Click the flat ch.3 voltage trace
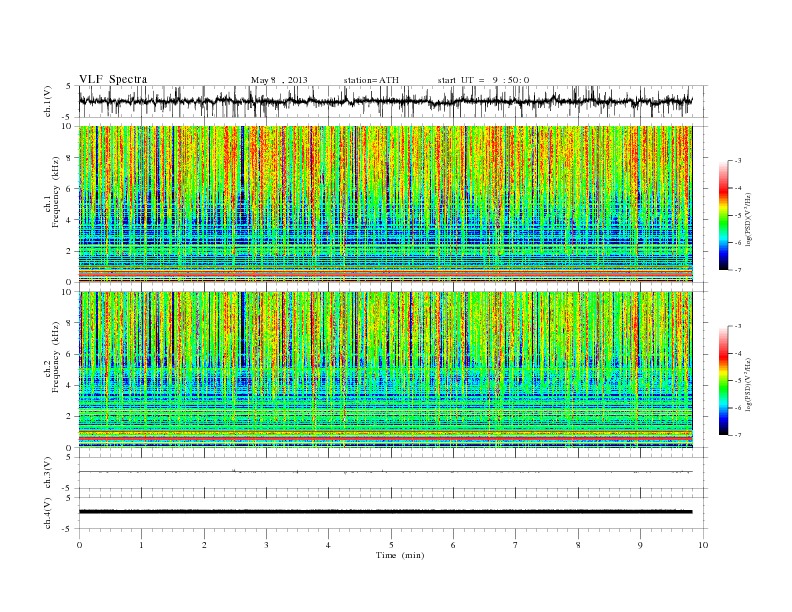 pyautogui.click(x=385, y=472)
